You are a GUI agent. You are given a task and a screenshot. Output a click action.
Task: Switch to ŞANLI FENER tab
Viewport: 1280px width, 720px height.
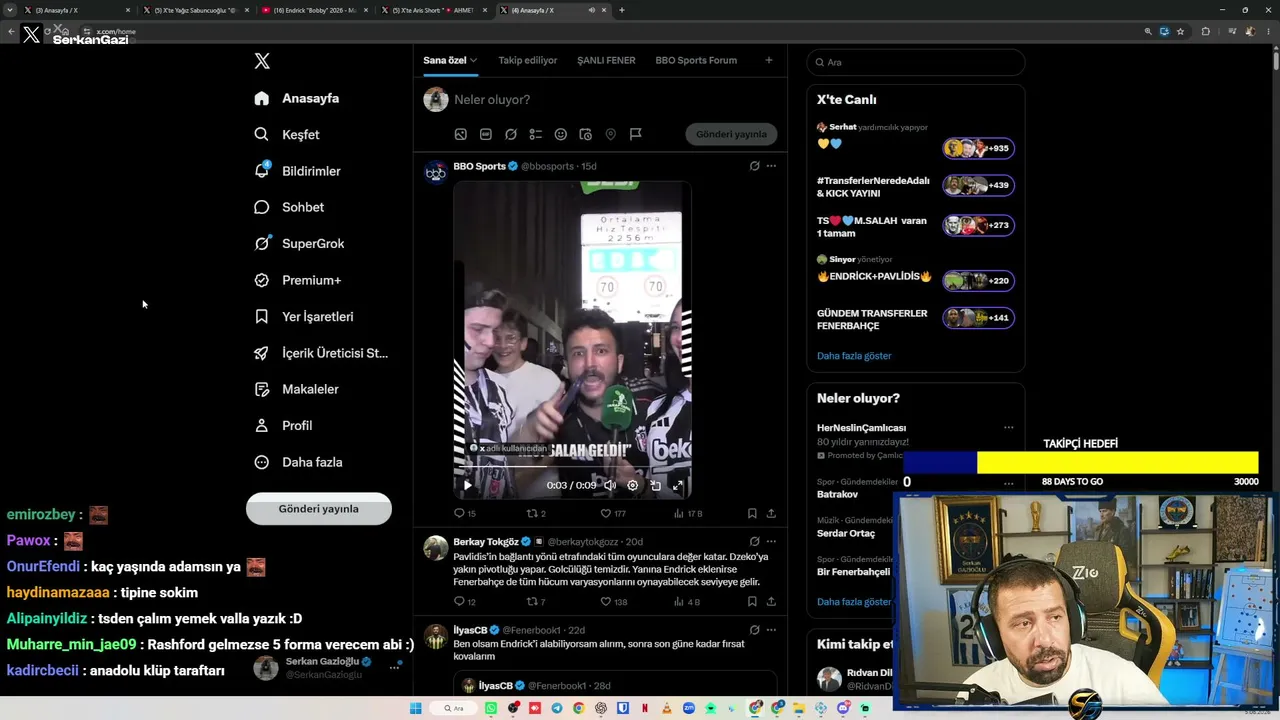pyautogui.click(x=606, y=60)
